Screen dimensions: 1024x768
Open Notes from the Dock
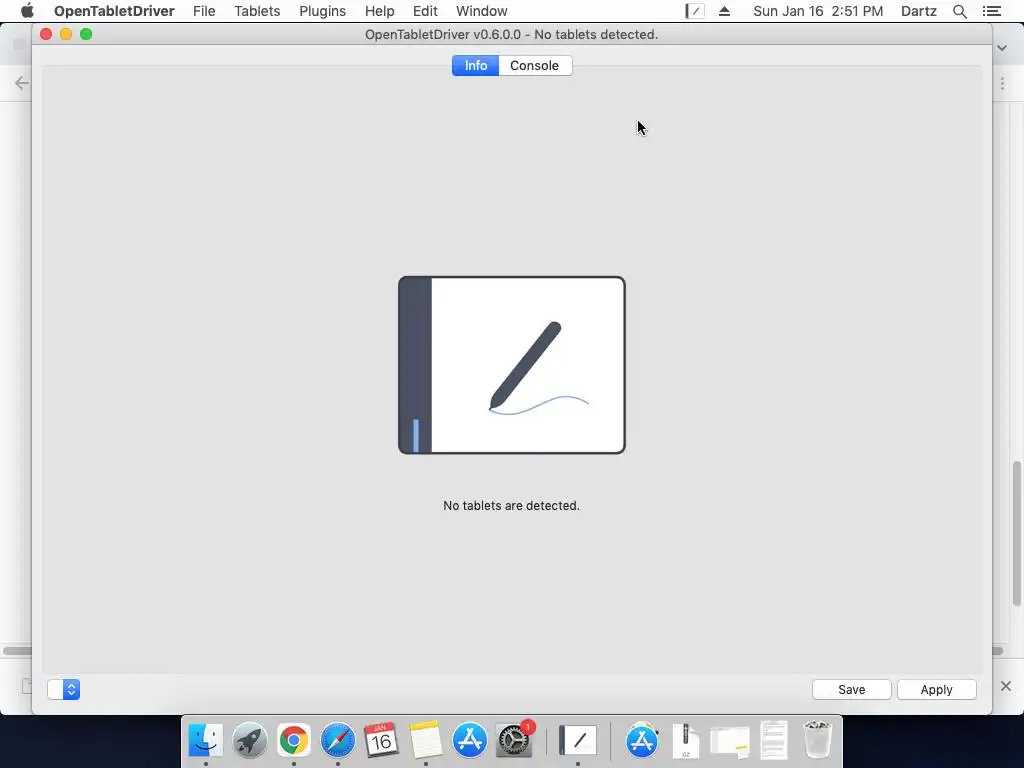[426, 740]
